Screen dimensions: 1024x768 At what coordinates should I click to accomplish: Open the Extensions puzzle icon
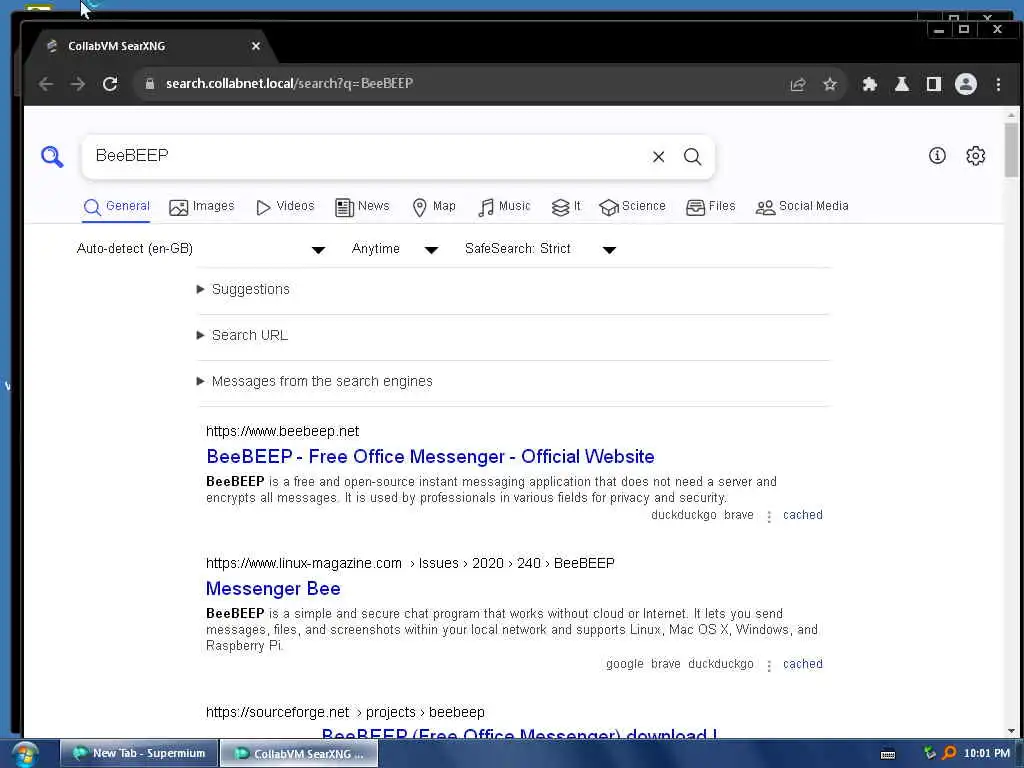click(x=869, y=84)
